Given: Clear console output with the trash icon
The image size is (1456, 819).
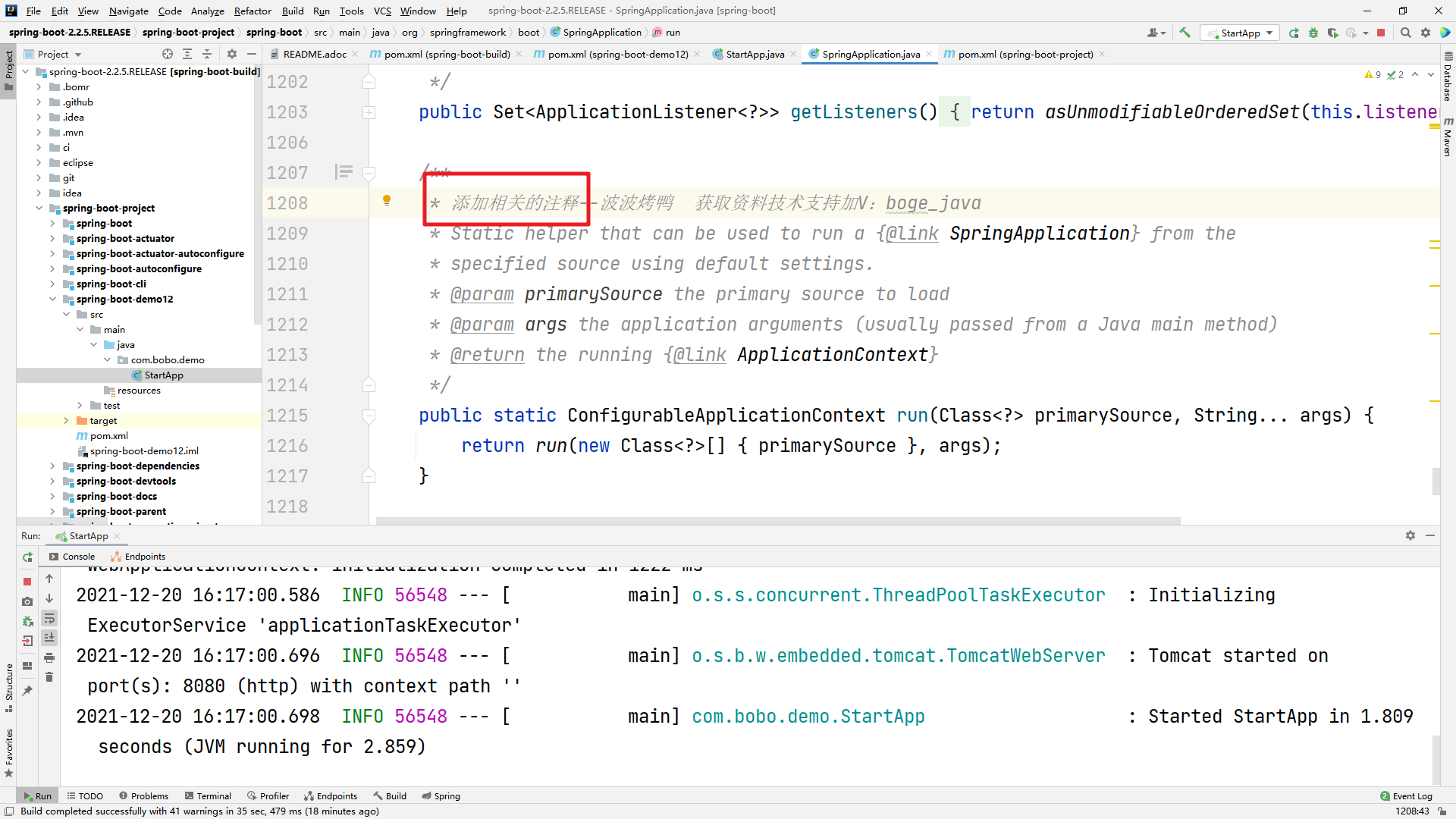Looking at the screenshot, I should coord(49,677).
